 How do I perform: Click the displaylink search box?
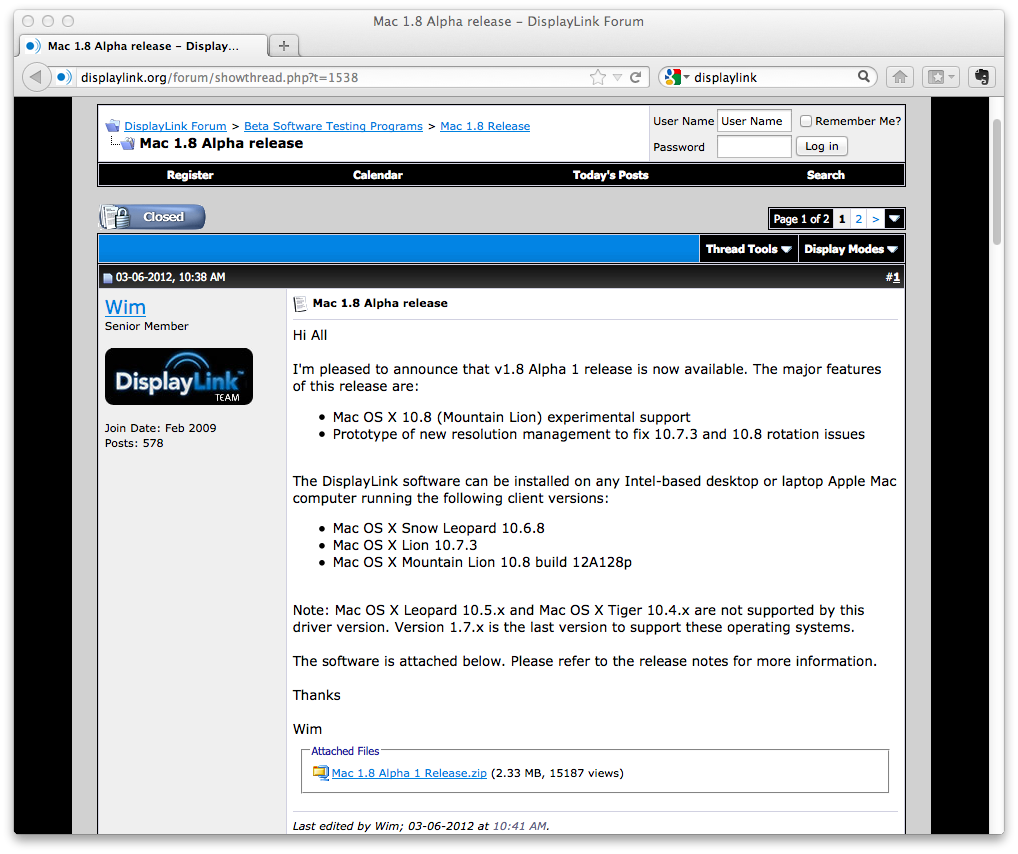[773, 77]
